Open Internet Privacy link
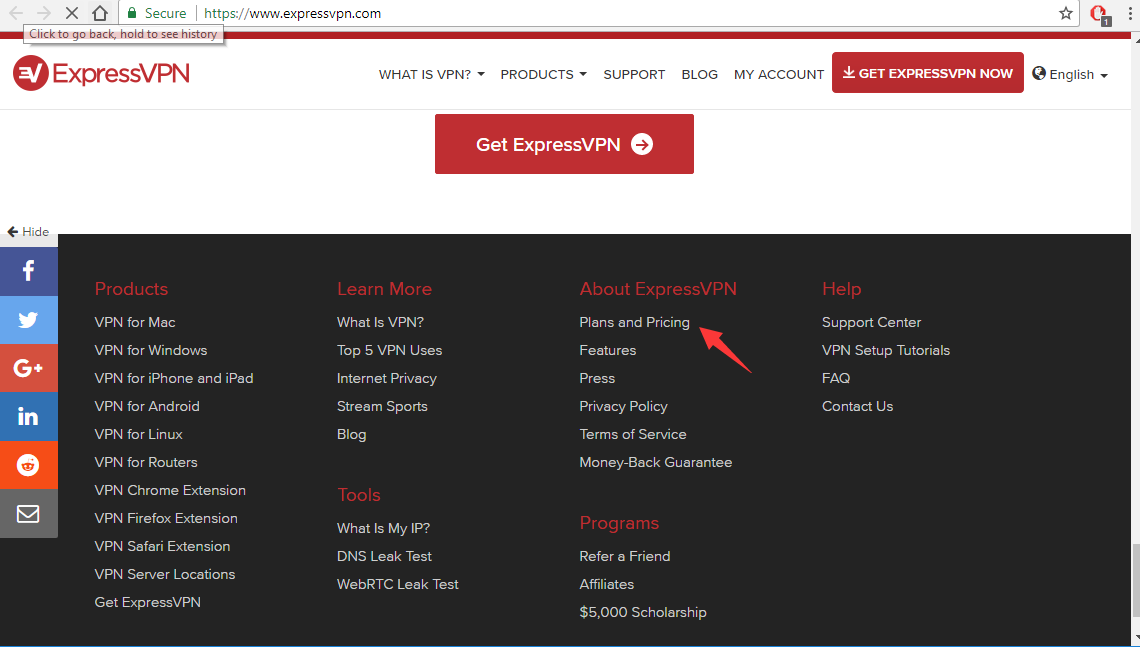 (387, 378)
